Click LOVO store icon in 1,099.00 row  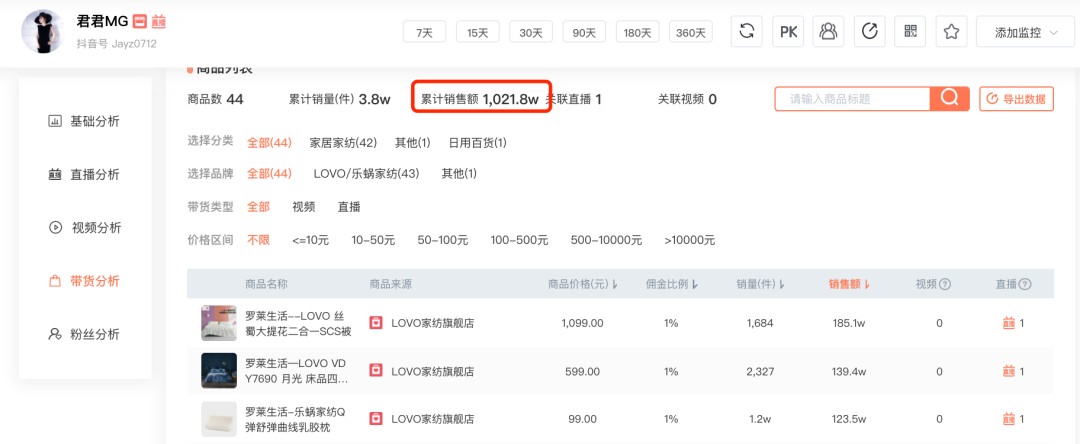375,323
